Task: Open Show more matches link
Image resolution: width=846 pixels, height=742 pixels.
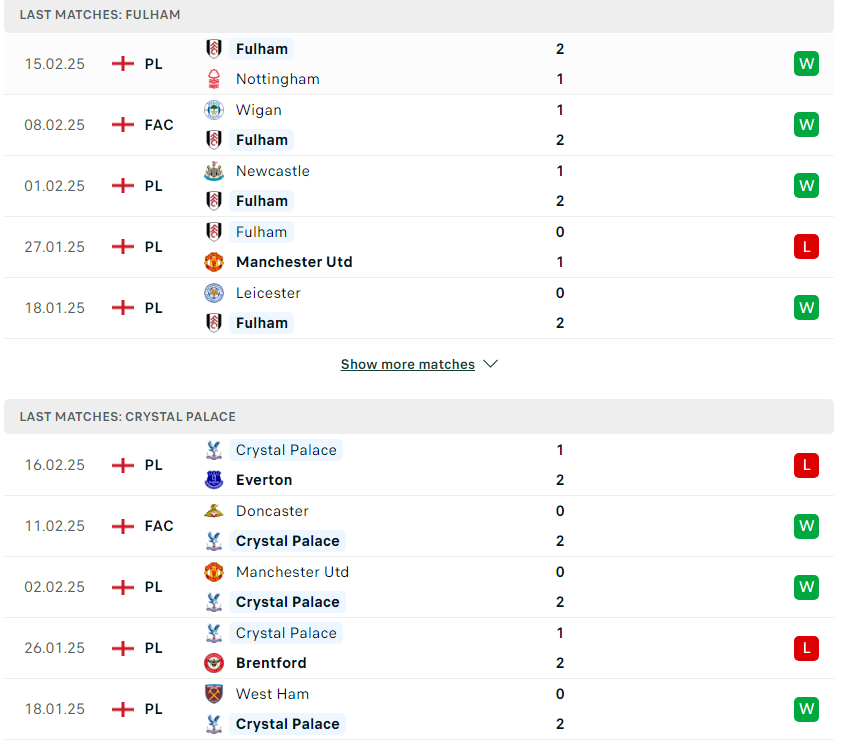Action: [407, 364]
